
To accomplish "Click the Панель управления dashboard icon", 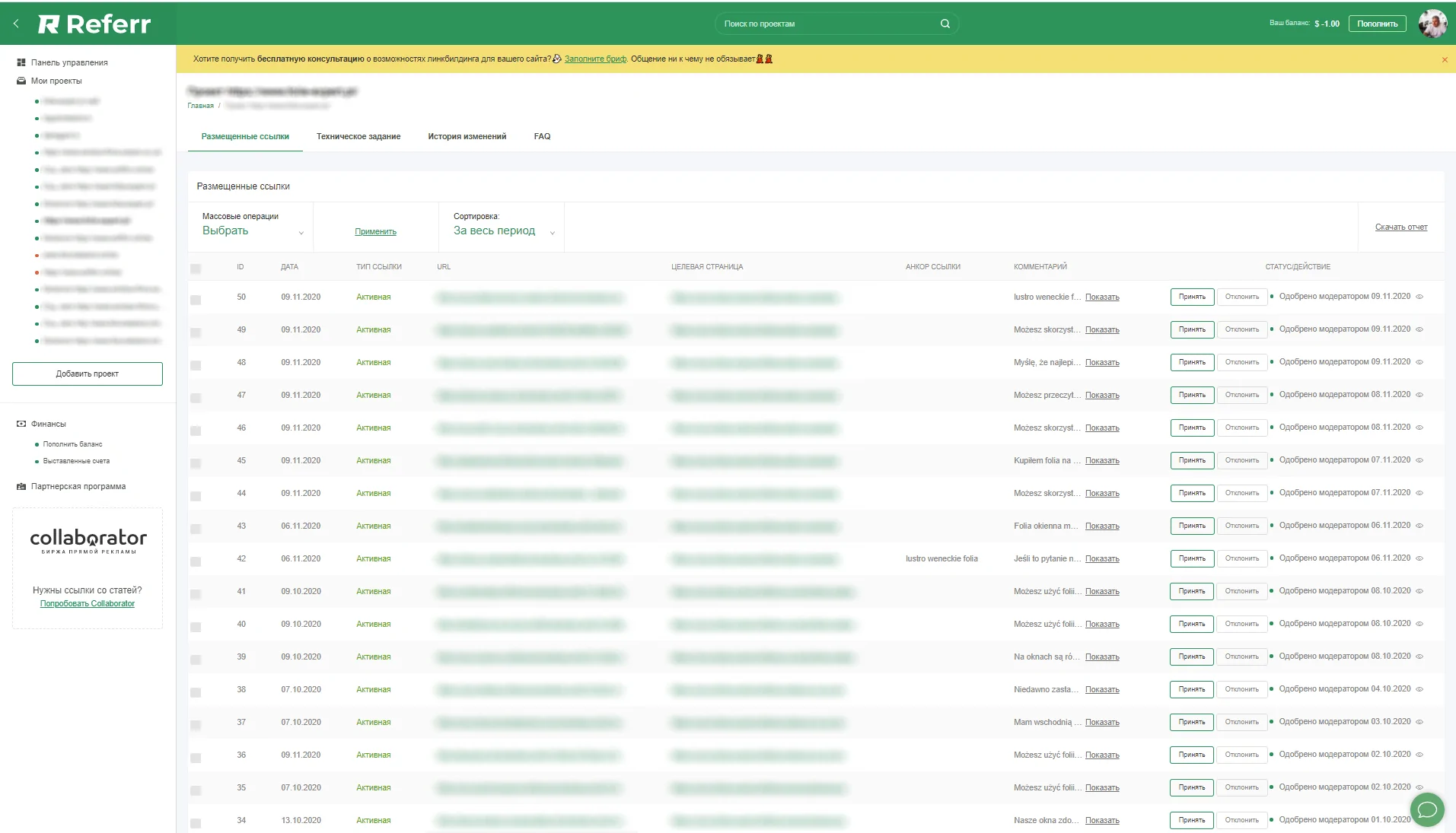I will pyautogui.click(x=21, y=62).
